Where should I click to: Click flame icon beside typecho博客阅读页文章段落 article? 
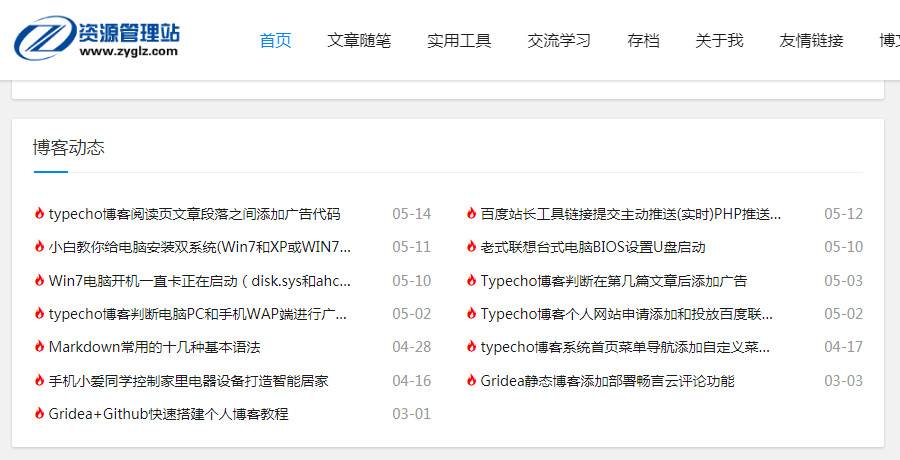coord(39,214)
